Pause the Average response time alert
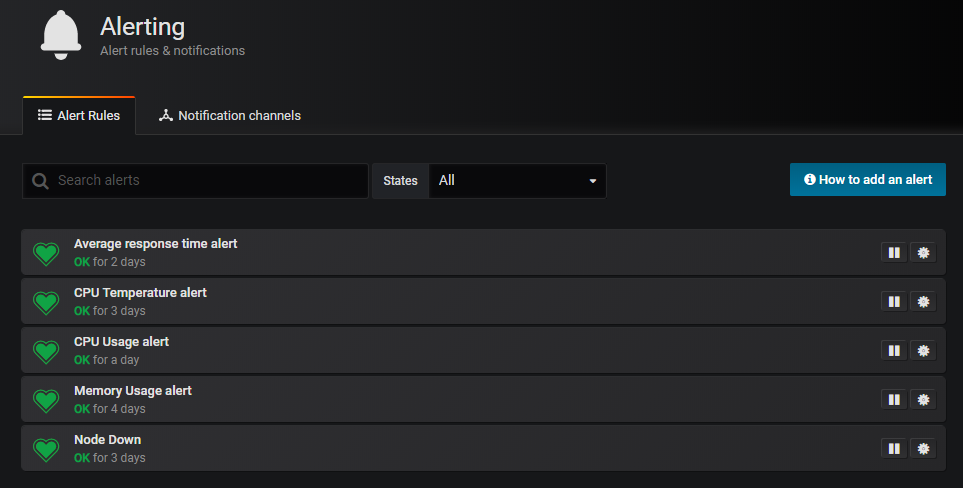 click(894, 252)
